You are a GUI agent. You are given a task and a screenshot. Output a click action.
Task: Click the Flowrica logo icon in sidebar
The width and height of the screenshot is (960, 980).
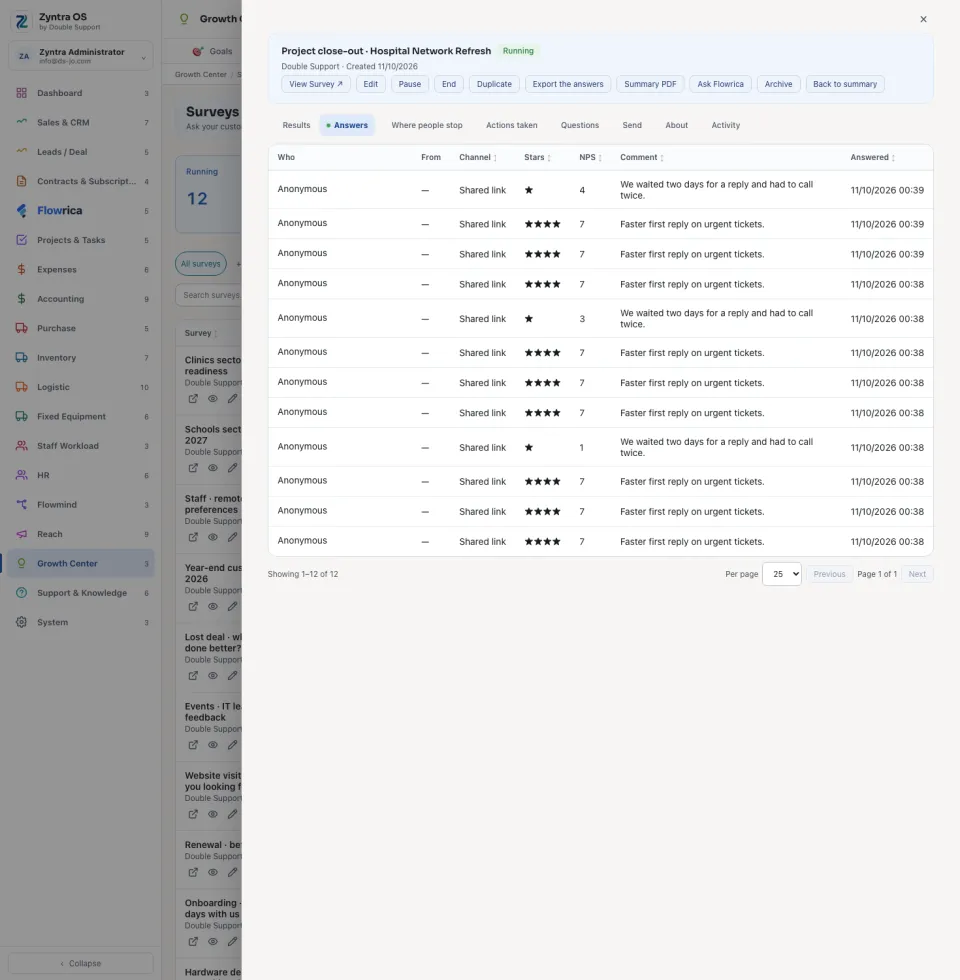(x=21, y=211)
